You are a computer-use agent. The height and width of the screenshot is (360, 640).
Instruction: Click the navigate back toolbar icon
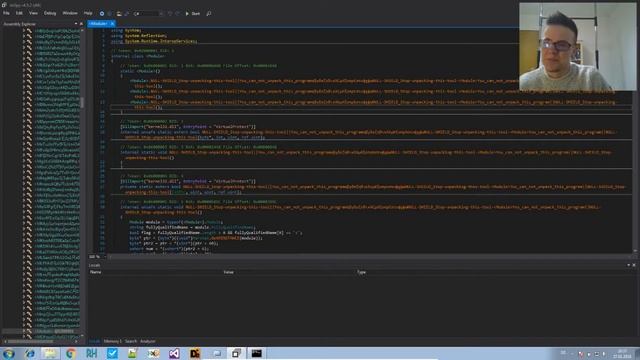coord(102,13)
